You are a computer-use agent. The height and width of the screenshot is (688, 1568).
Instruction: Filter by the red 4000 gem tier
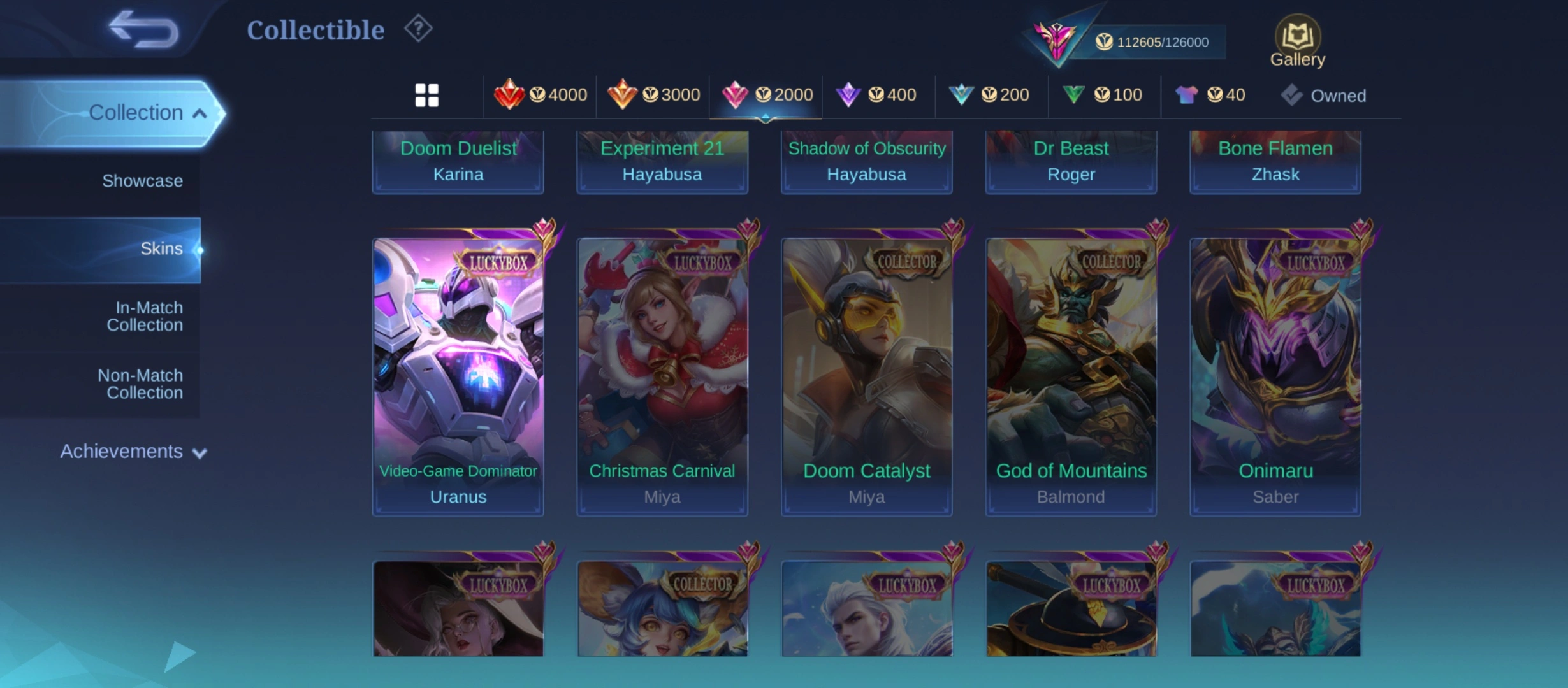tap(540, 95)
